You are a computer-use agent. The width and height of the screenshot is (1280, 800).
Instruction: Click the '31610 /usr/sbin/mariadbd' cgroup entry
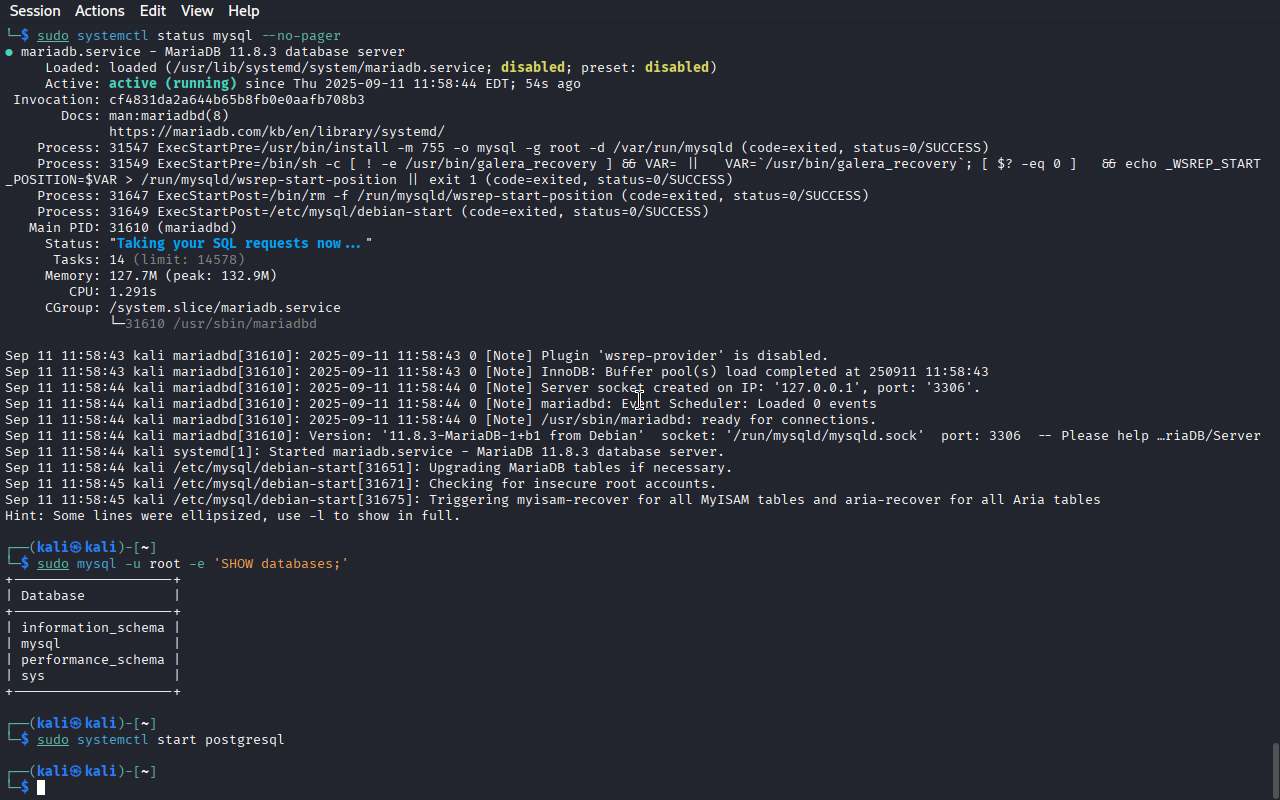221,324
